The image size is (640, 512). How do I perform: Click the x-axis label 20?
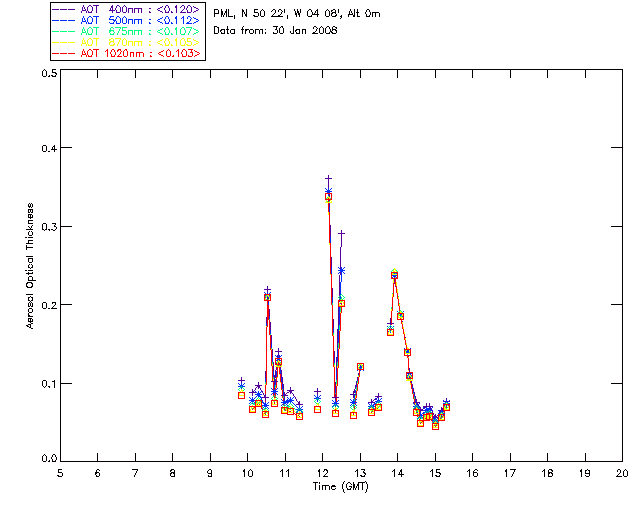(x=622, y=473)
